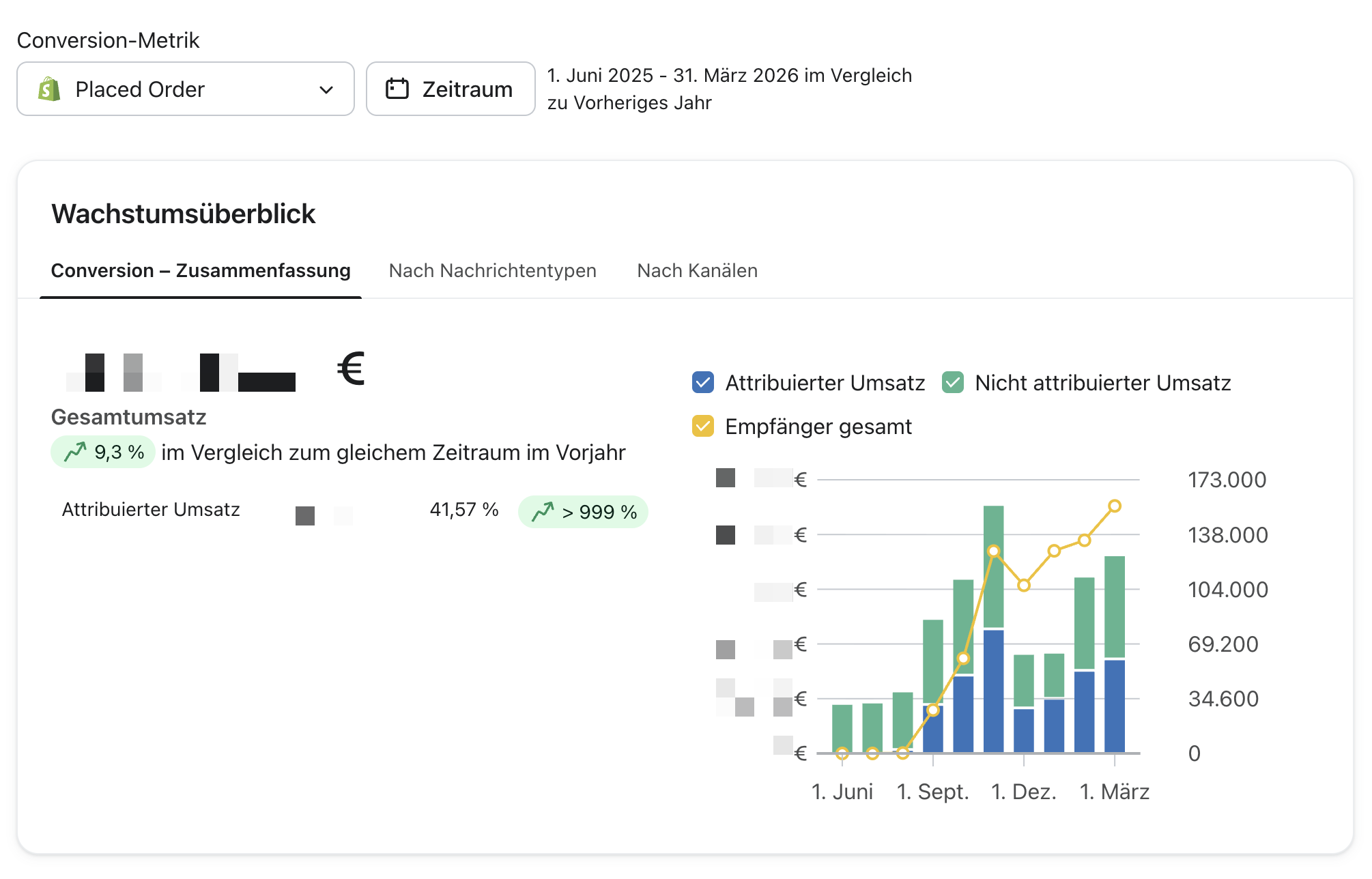Click the > 999 % growth badge
Viewport: 1372px width, 879px height.
(583, 512)
